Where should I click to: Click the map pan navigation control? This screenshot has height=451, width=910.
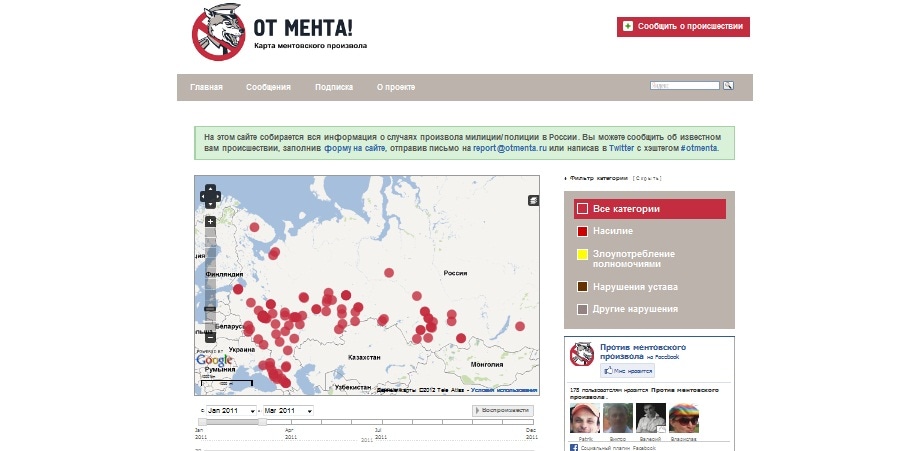pyautogui.click(x=210, y=195)
